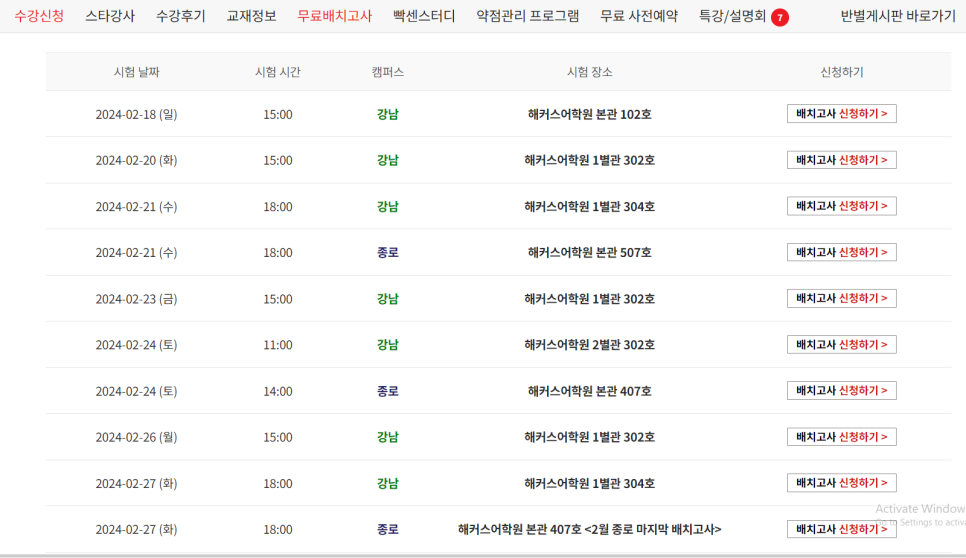Apply for 2024-02-26 placement test
This screenshot has height=558, width=966.
tap(842, 437)
